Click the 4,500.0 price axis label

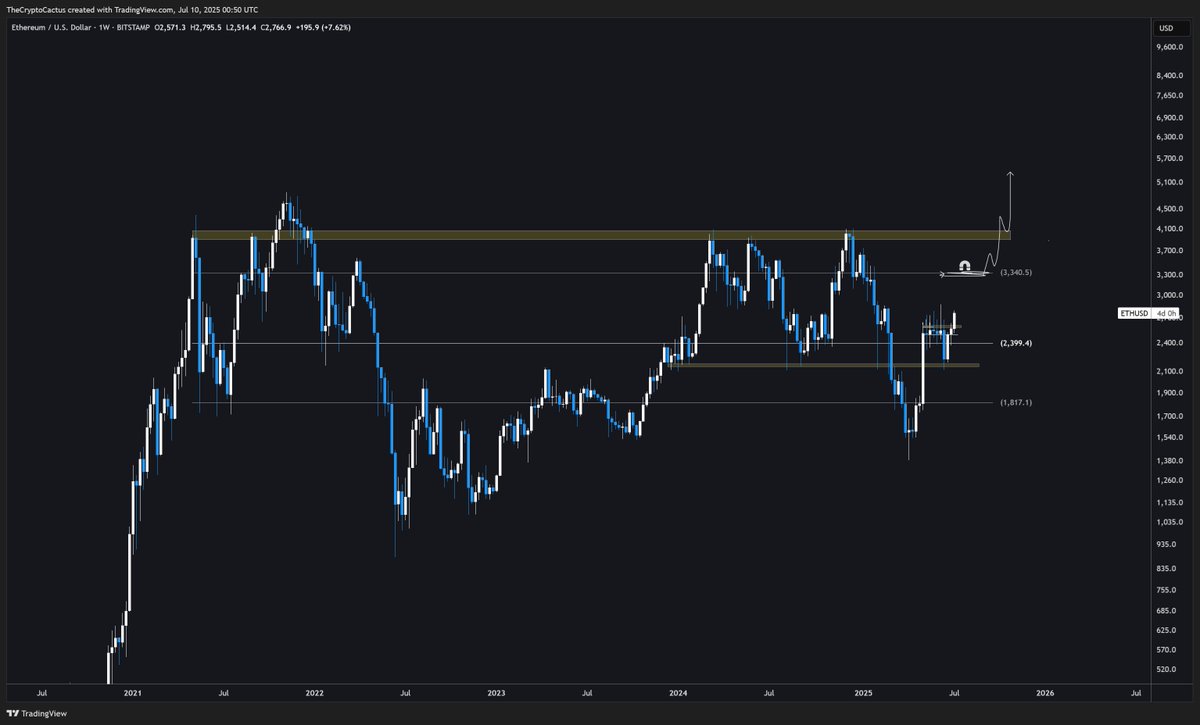[x=1170, y=209]
